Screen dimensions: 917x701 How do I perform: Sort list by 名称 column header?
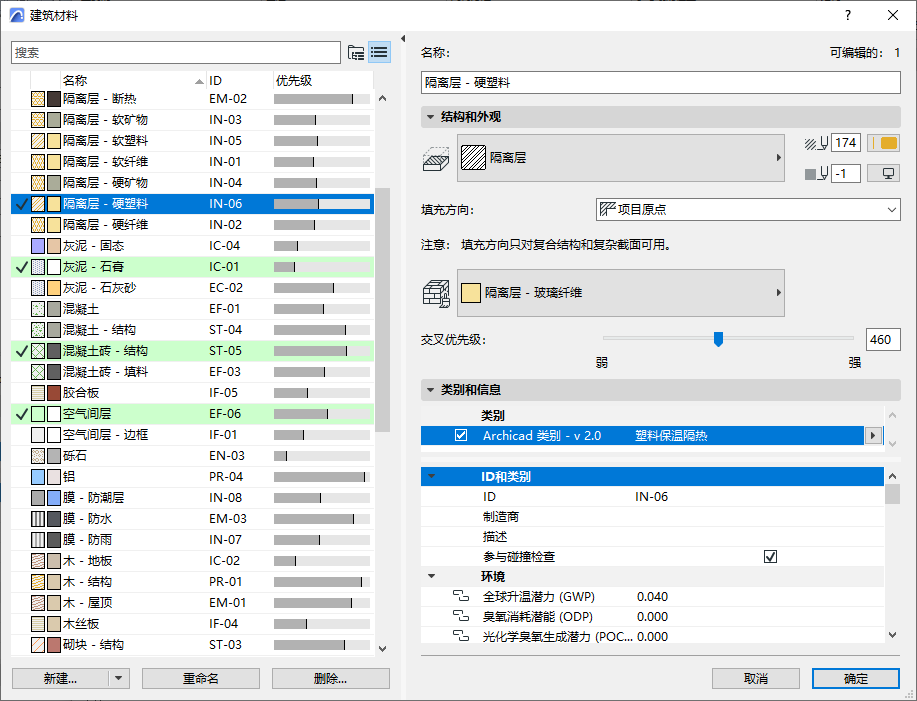pyautogui.click(x=133, y=81)
